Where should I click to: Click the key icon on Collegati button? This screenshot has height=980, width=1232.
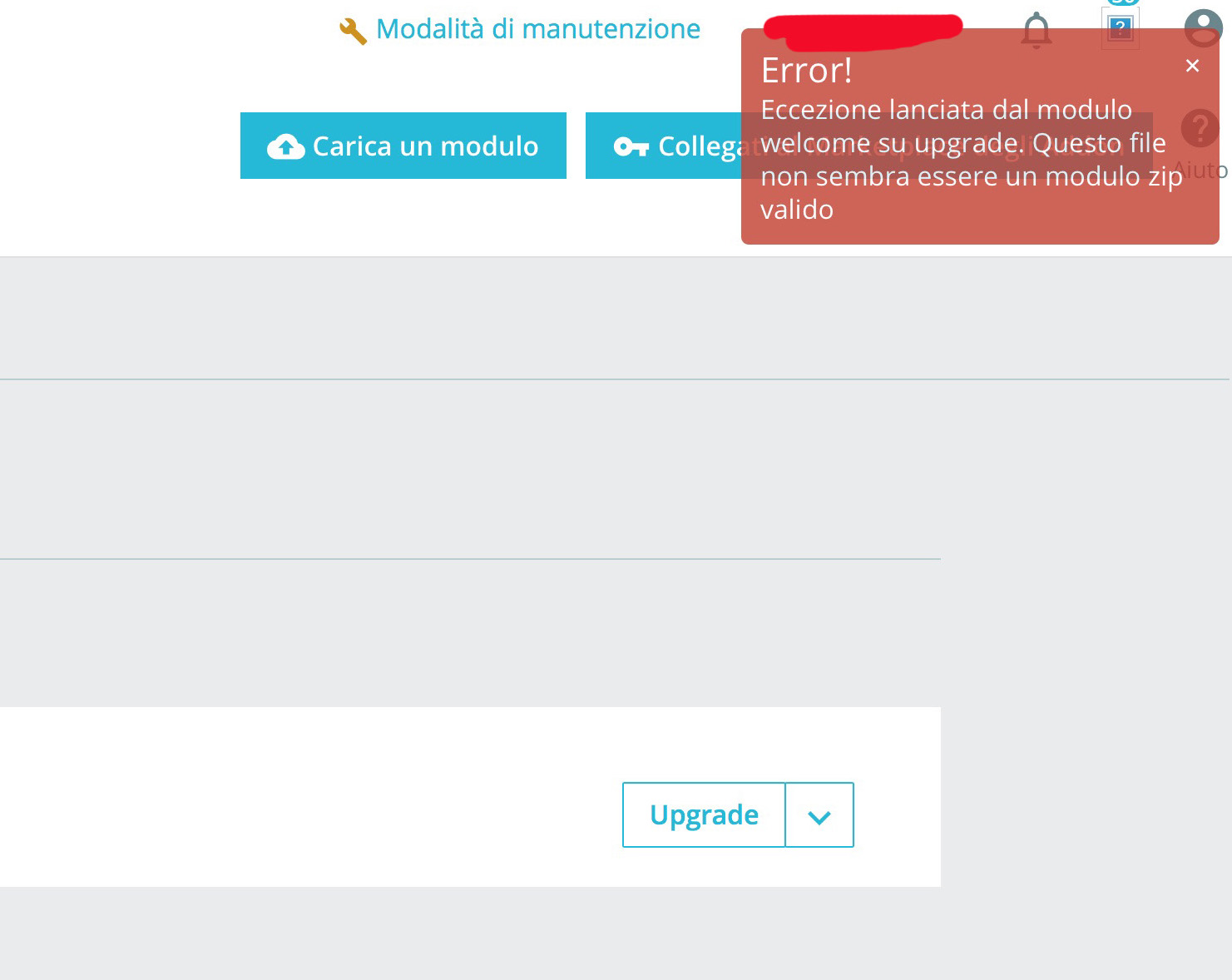pos(631,147)
